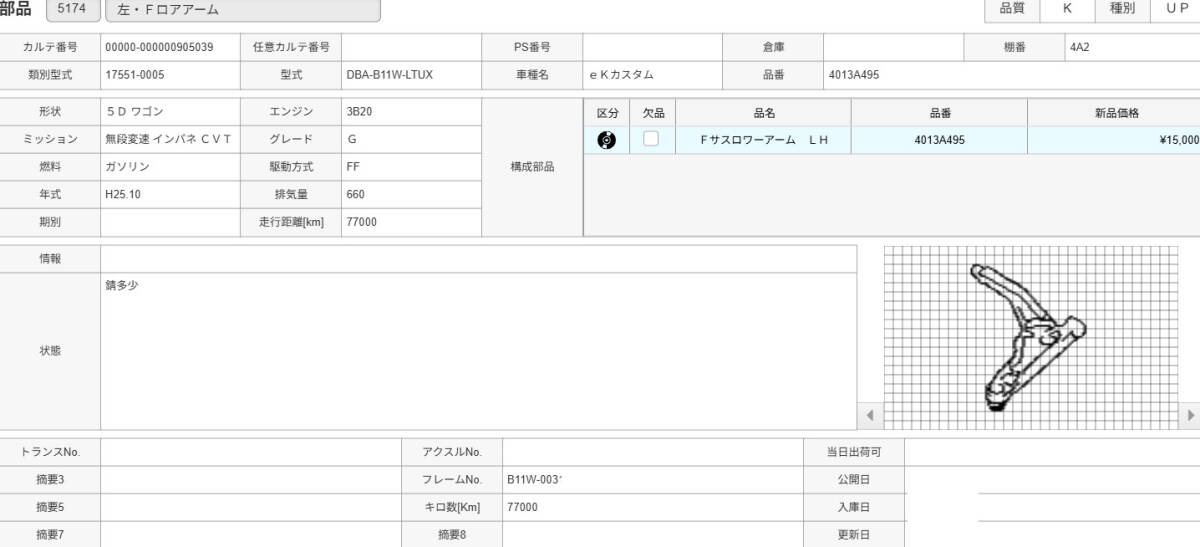This screenshot has height=547, width=1200.
Task: Click the price ¥15,000 cell
Action: tap(1114, 141)
